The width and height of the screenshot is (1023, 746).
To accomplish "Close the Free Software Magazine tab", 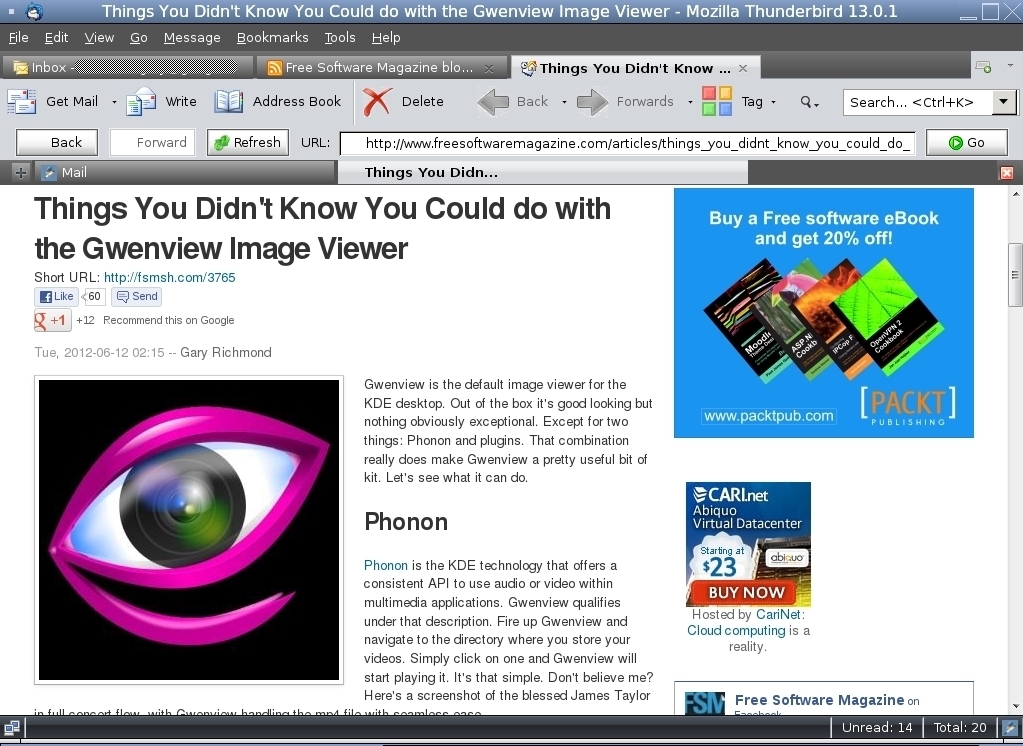I will pyautogui.click(x=489, y=68).
